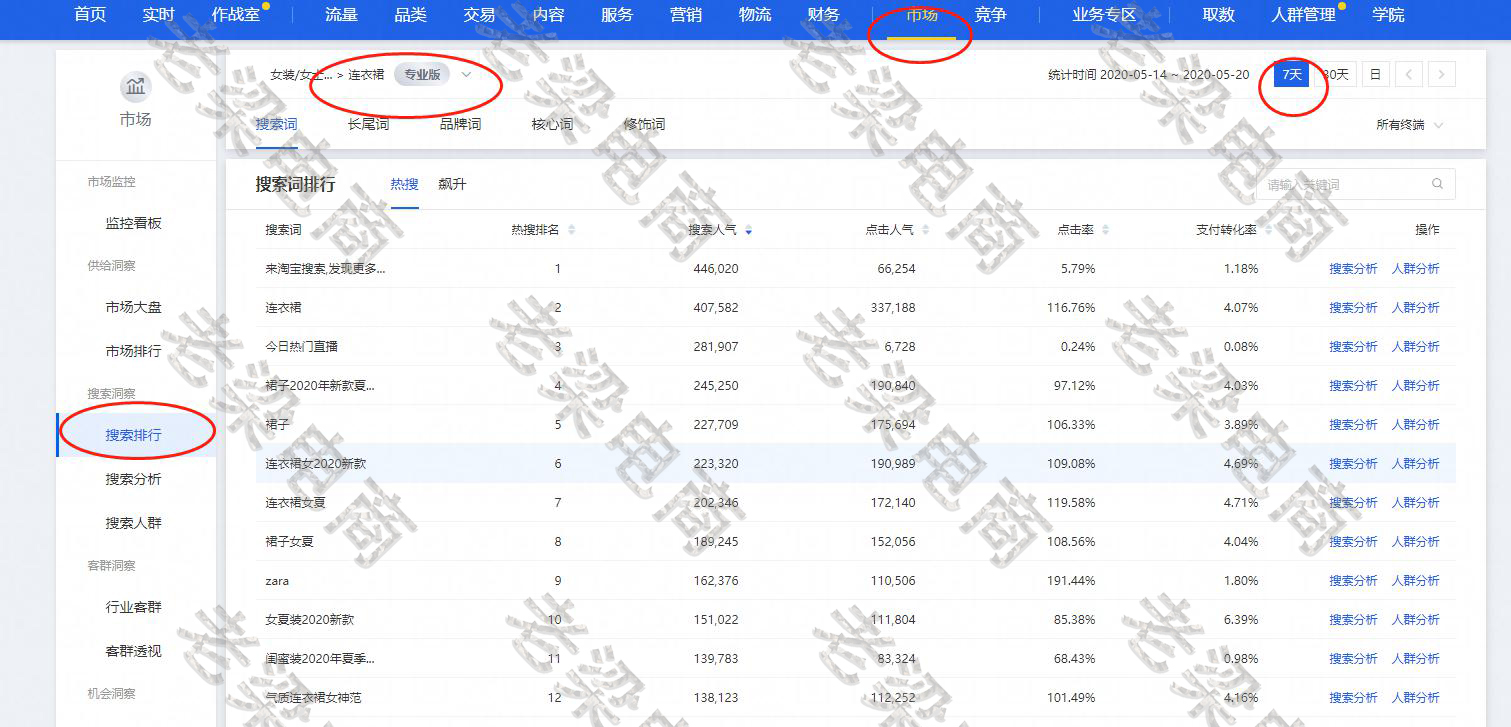Select the 7天 time range
1511x727 pixels.
[1292, 74]
